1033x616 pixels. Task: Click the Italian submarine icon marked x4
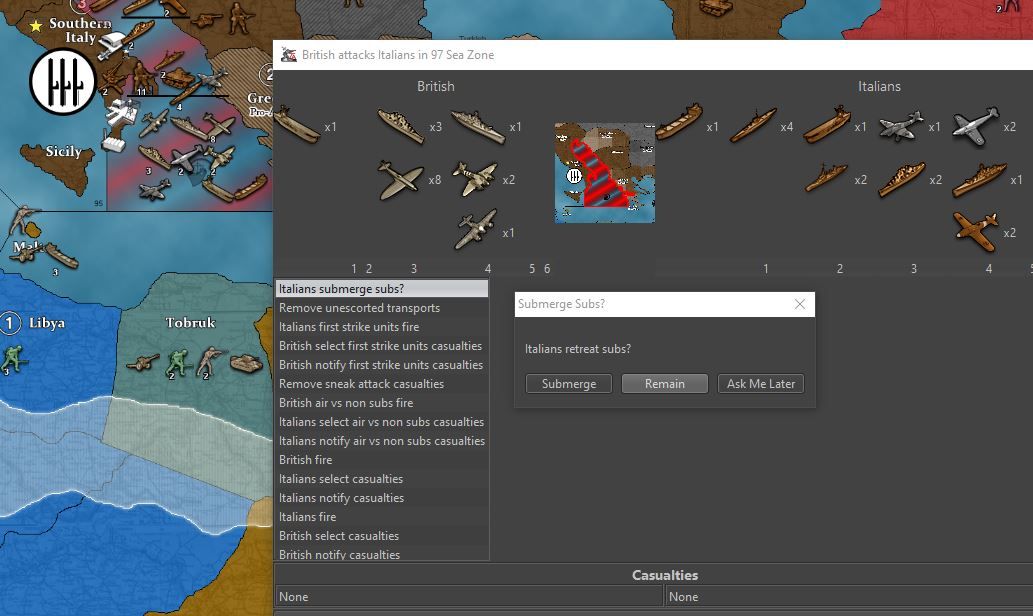[753, 127]
